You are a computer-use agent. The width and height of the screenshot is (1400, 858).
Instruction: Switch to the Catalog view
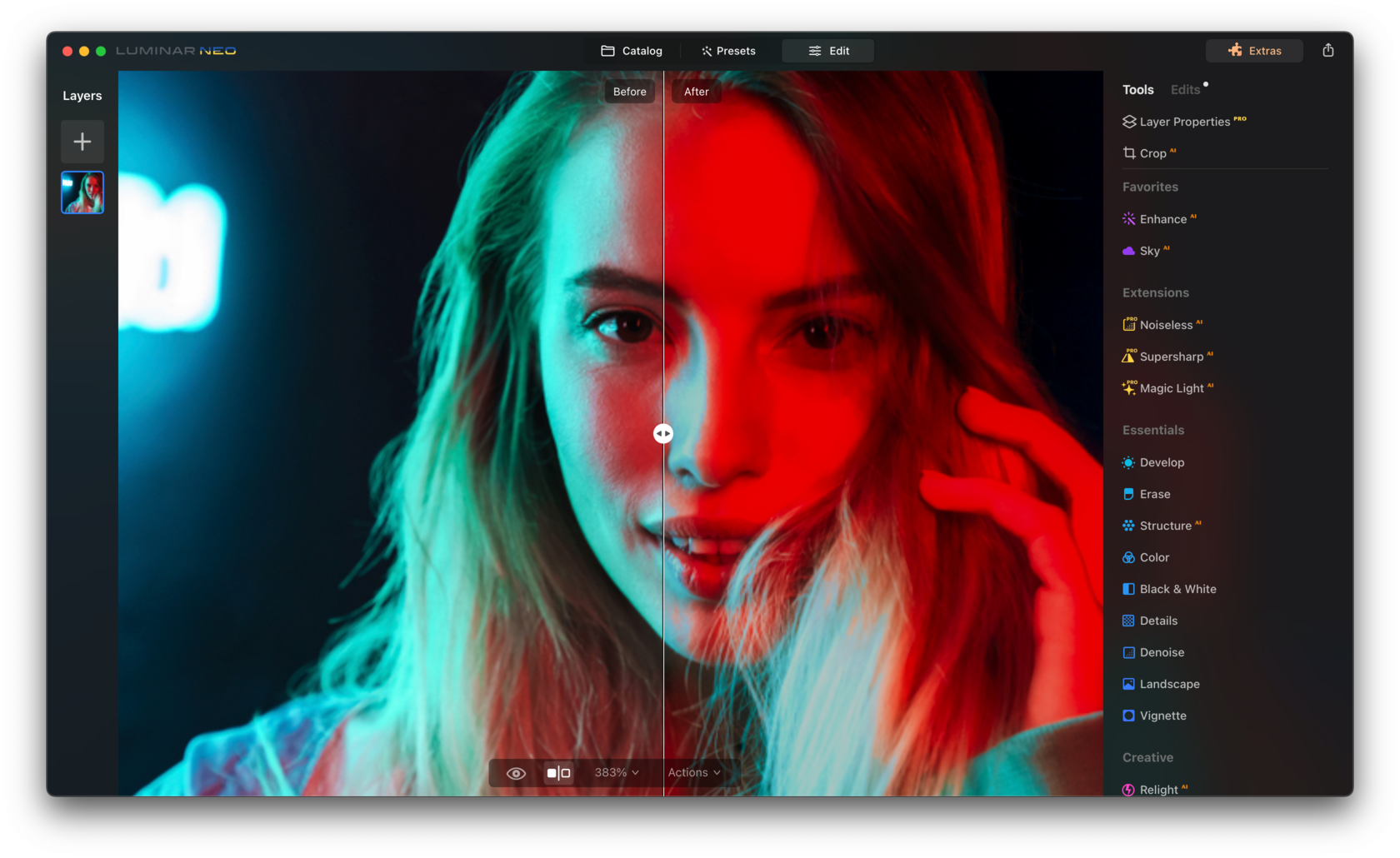pos(631,50)
